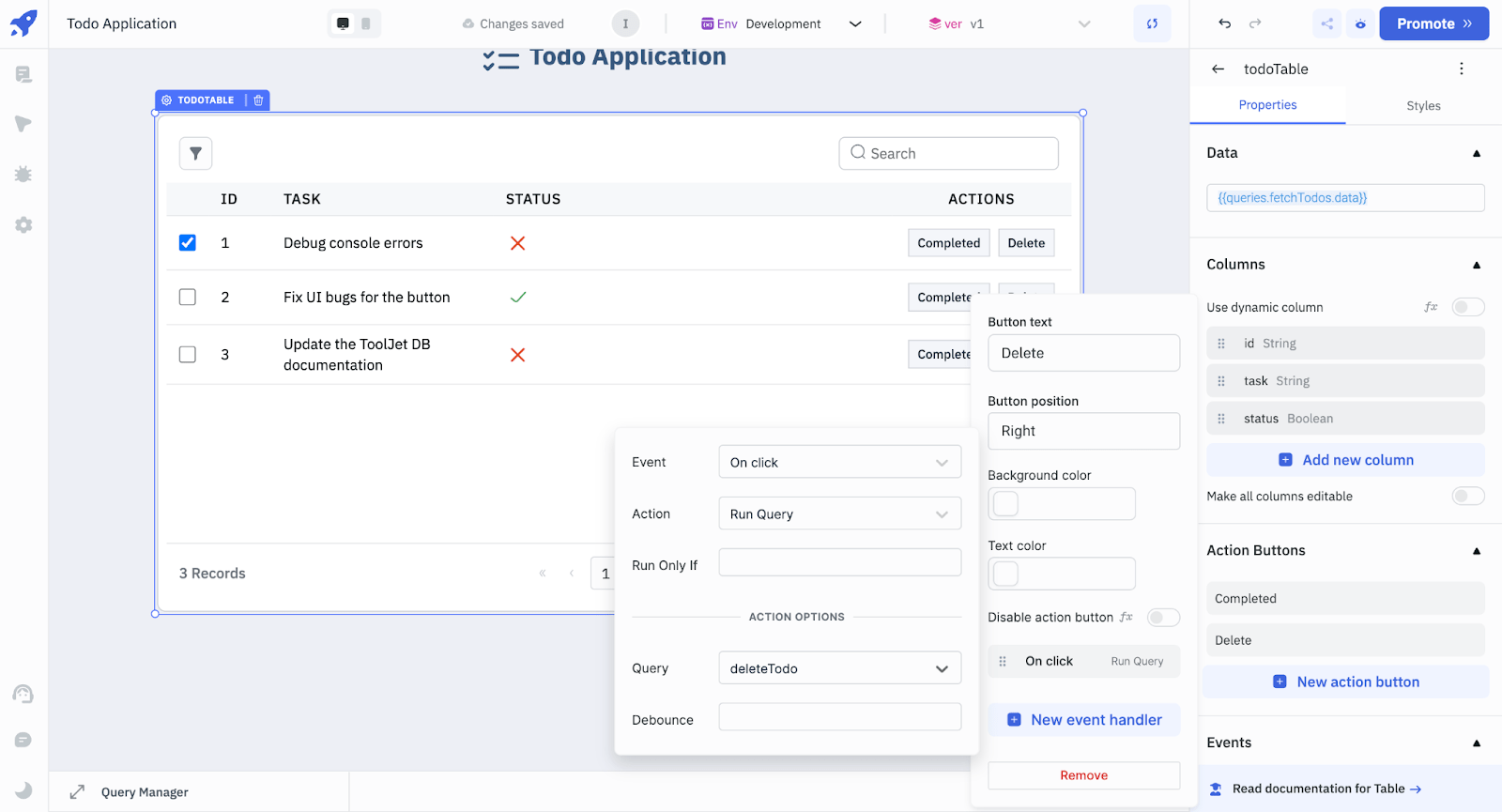Select the Completed action button item

[1345, 598]
